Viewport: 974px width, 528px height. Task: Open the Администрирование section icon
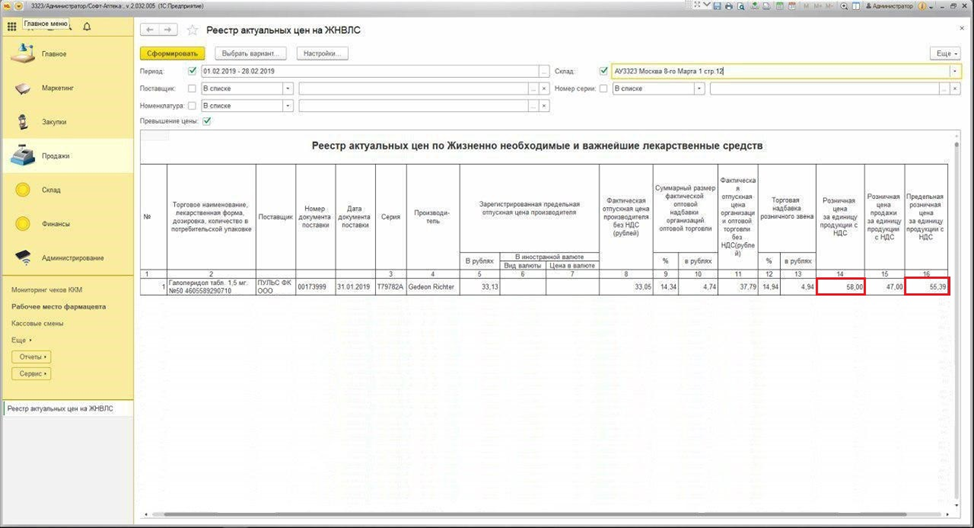[23, 258]
